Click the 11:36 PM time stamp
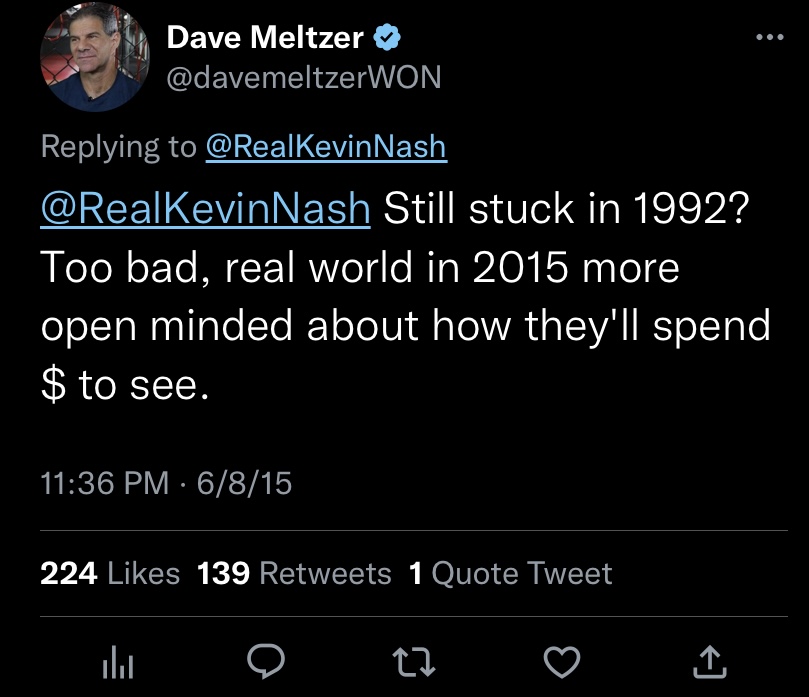The height and width of the screenshot is (697, 809). (104, 483)
